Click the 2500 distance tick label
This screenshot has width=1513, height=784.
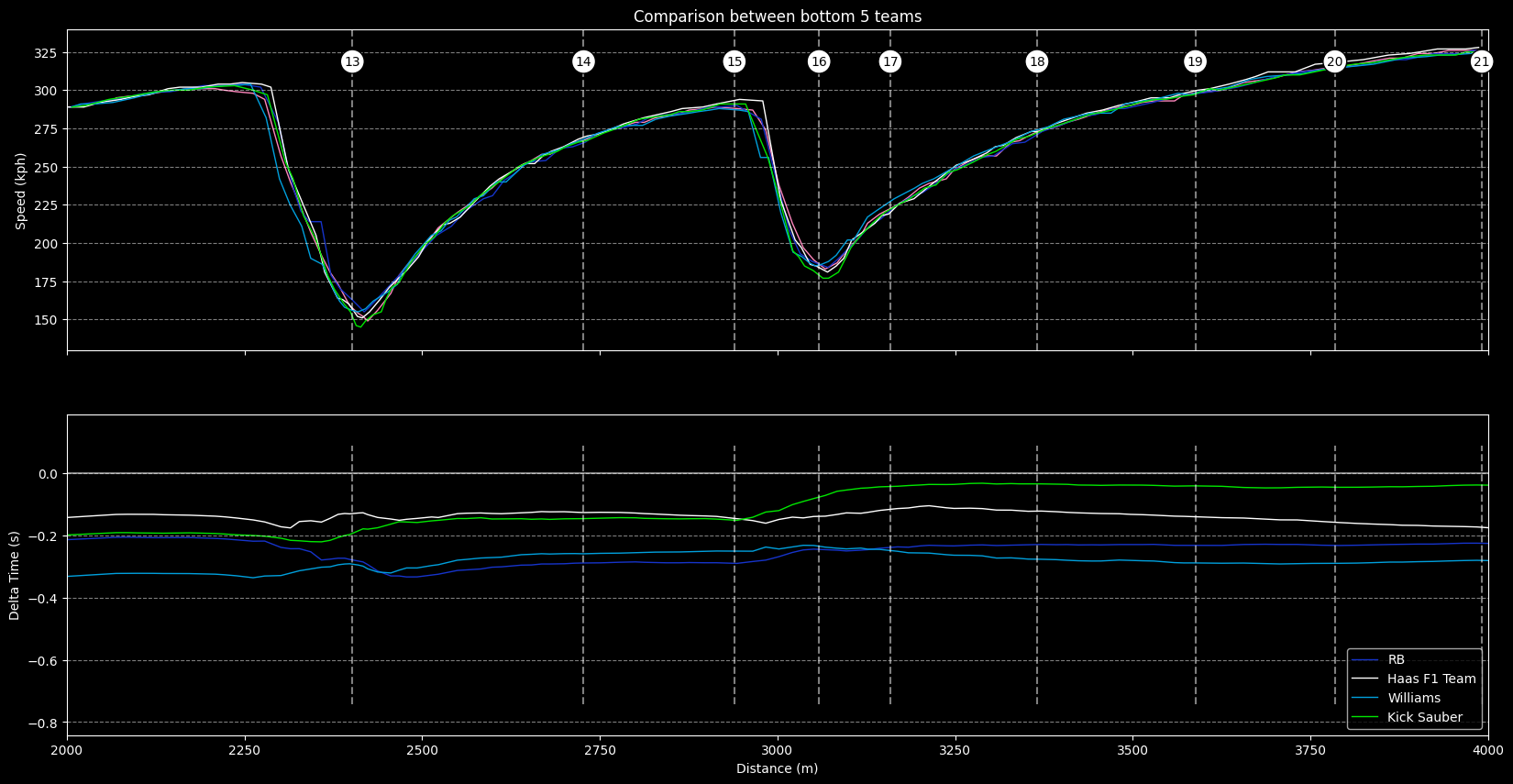pos(422,749)
